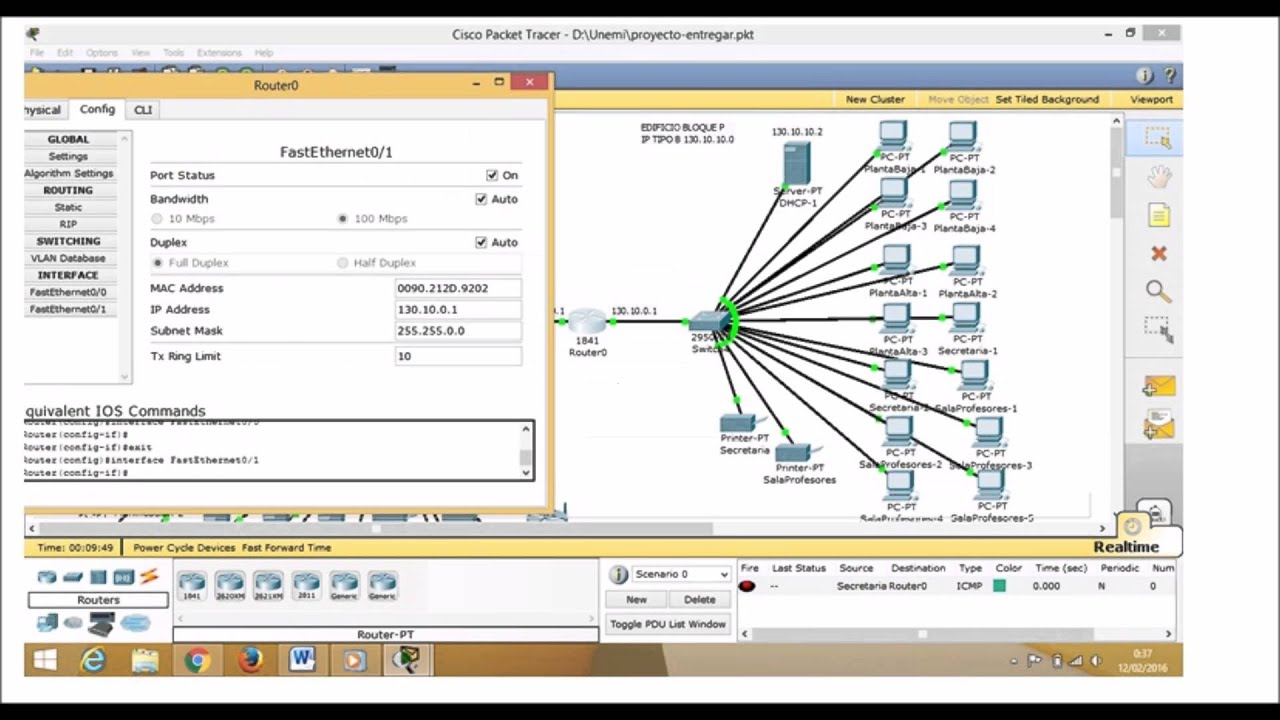The width and height of the screenshot is (1280, 720).
Task: Click the New Cluster button
Action: point(875,99)
